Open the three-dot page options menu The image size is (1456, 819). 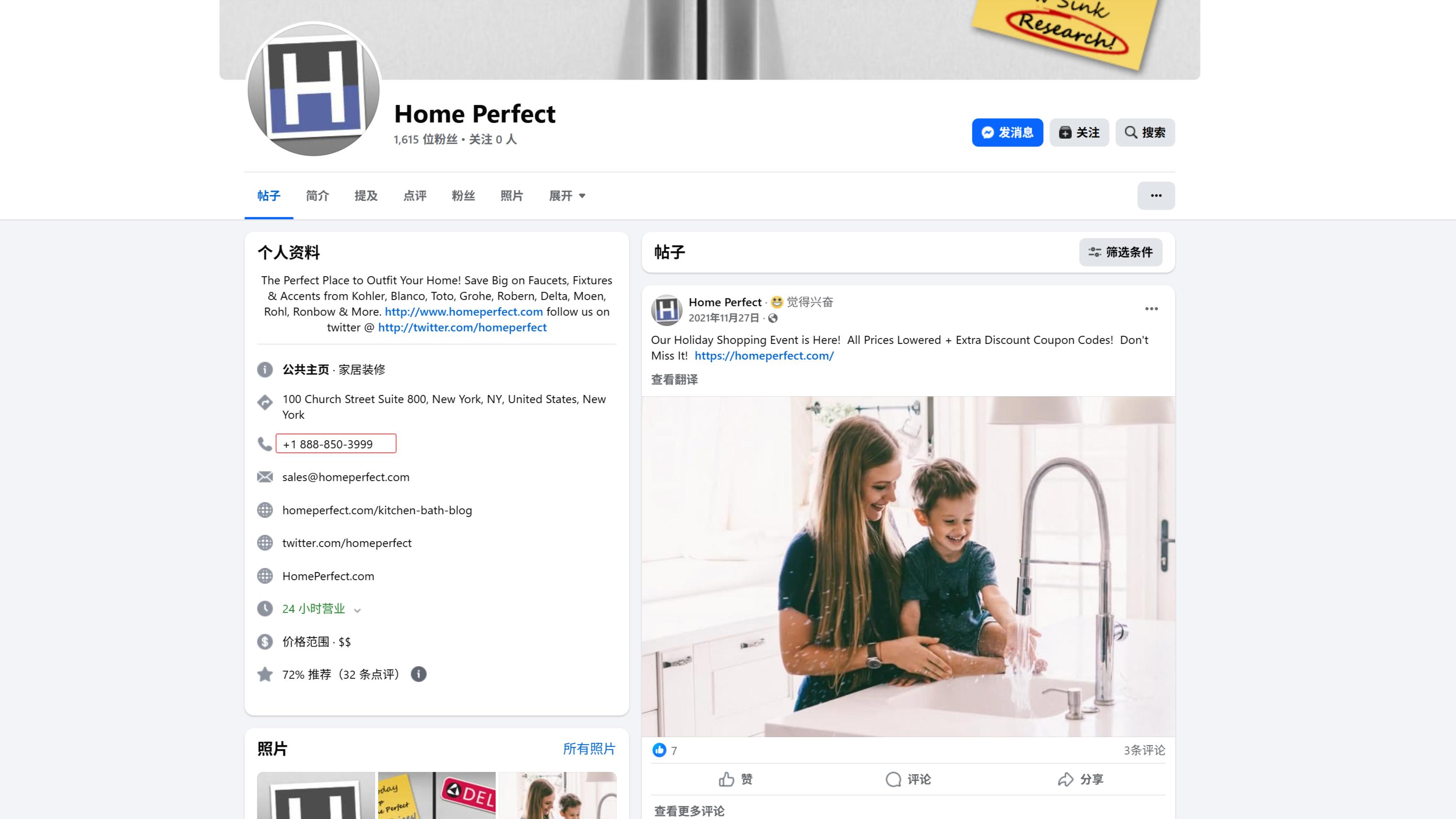tap(1156, 195)
